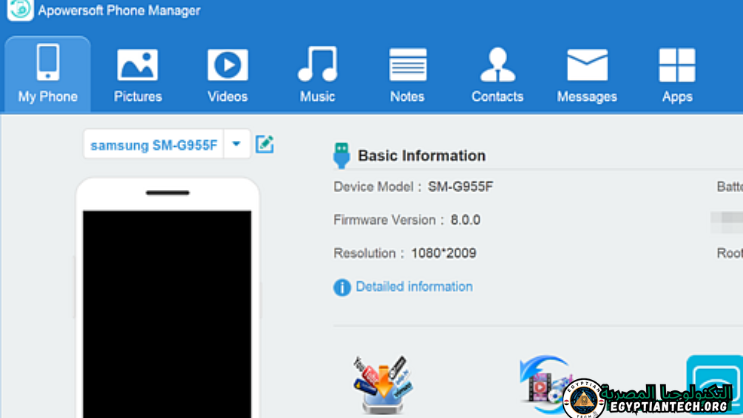The image size is (743, 418).
Task: Launch the video downloader tool icon
Action: (x=383, y=384)
